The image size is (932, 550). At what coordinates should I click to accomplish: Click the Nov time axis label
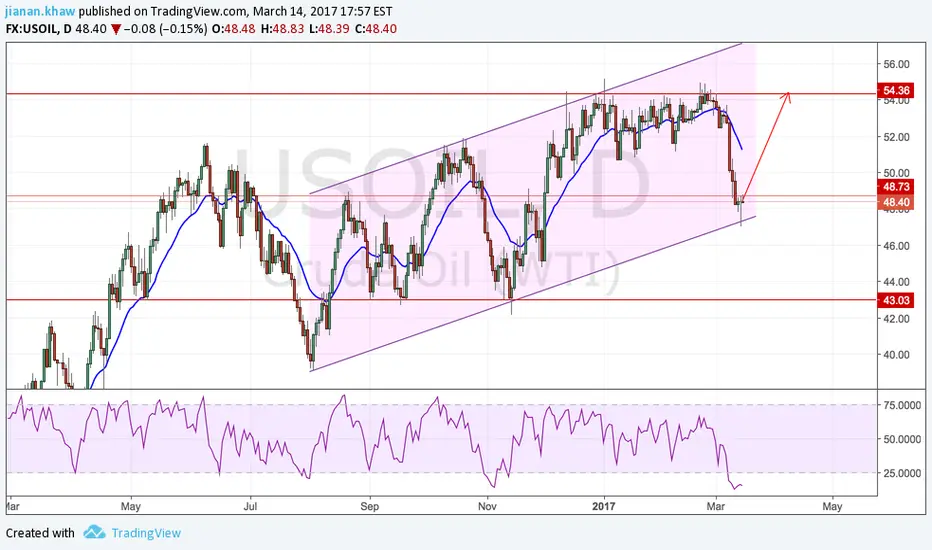487,507
